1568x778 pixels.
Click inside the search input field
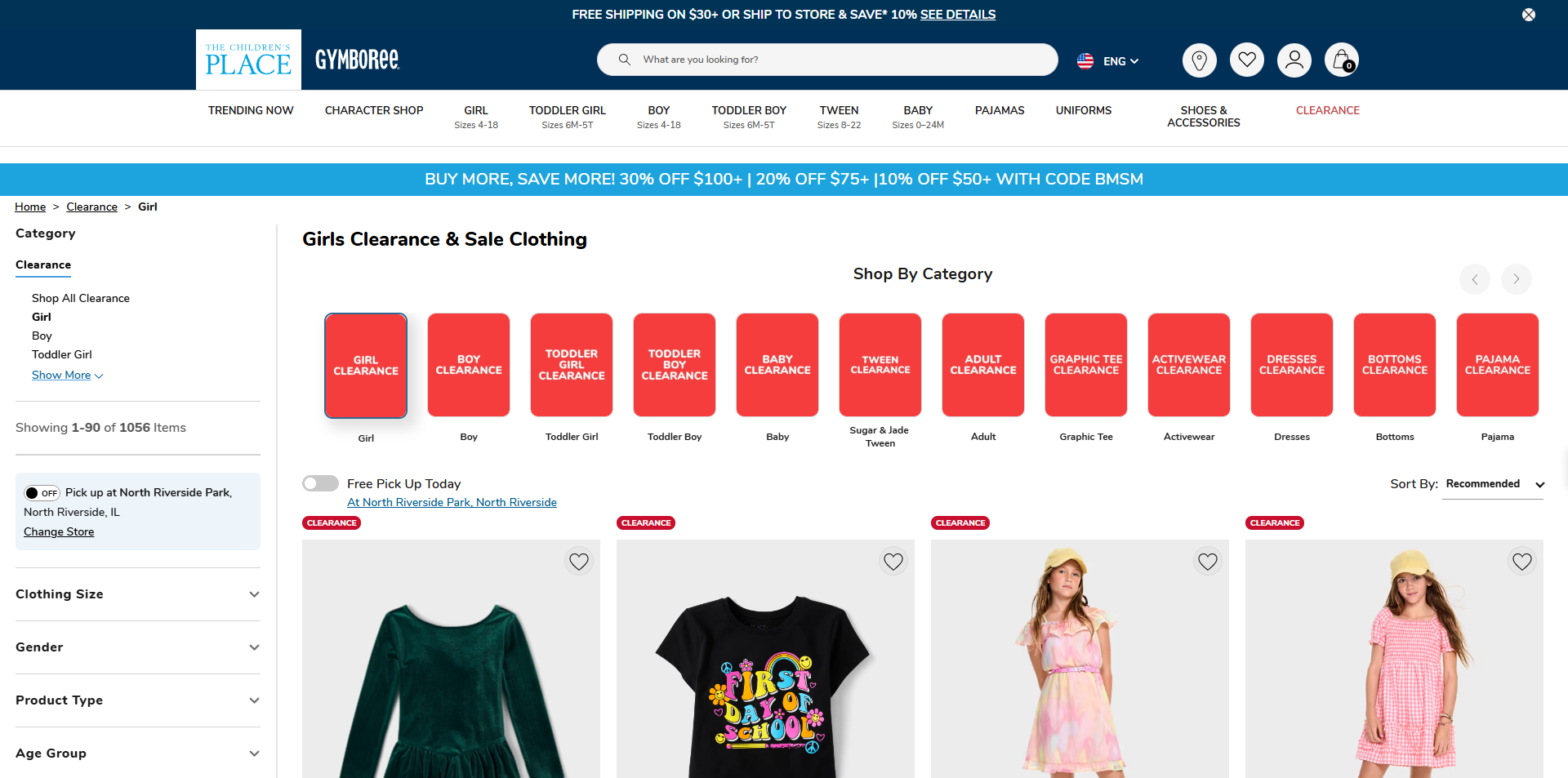817,59
